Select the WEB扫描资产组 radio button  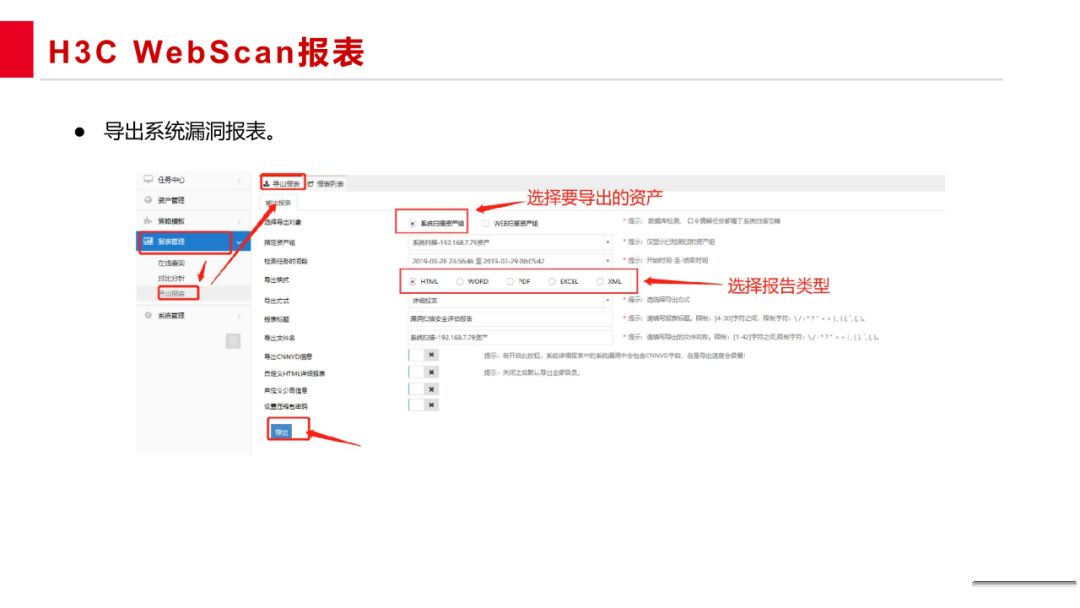[x=486, y=223]
